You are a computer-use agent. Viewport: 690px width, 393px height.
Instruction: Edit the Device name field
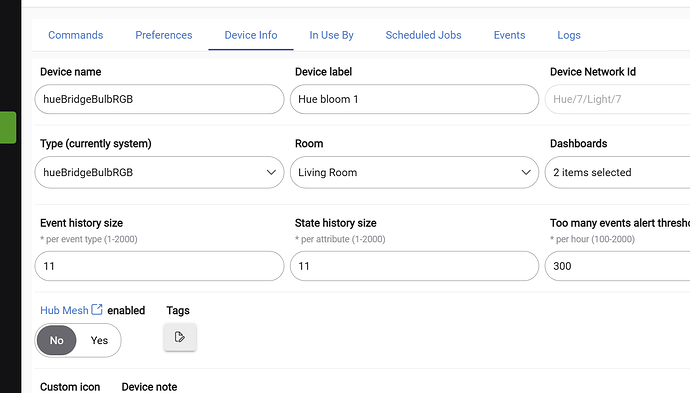click(x=159, y=99)
